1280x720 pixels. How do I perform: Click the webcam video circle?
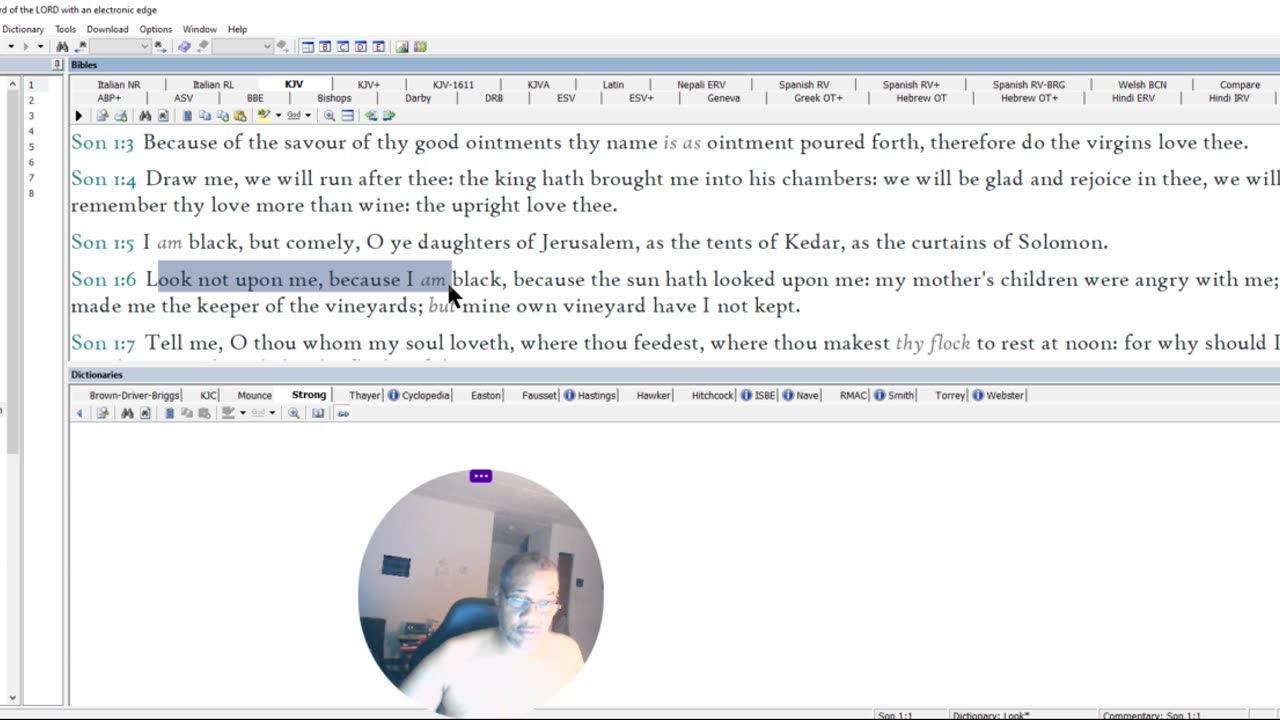tap(481, 592)
